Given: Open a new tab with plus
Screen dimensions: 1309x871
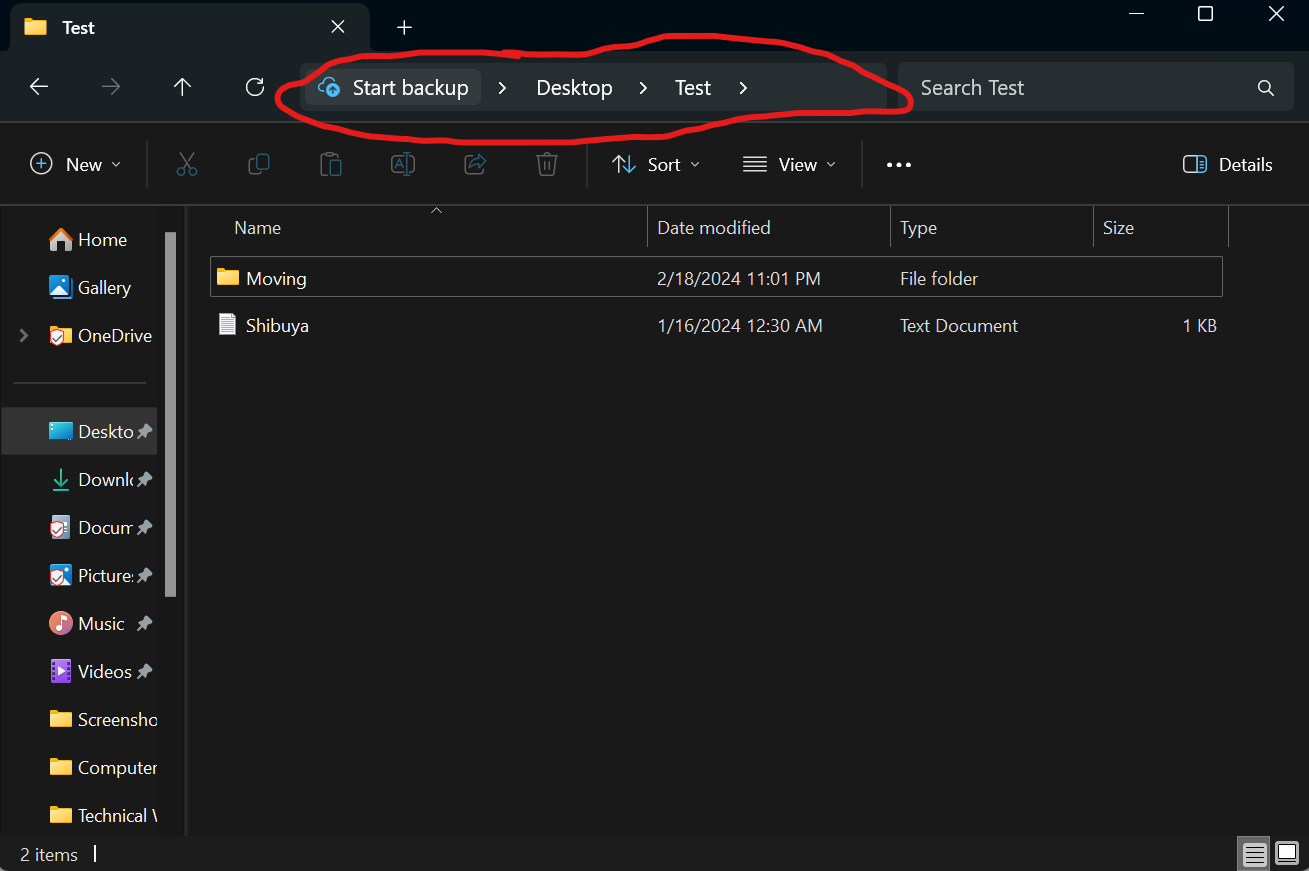Looking at the screenshot, I should (x=404, y=27).
